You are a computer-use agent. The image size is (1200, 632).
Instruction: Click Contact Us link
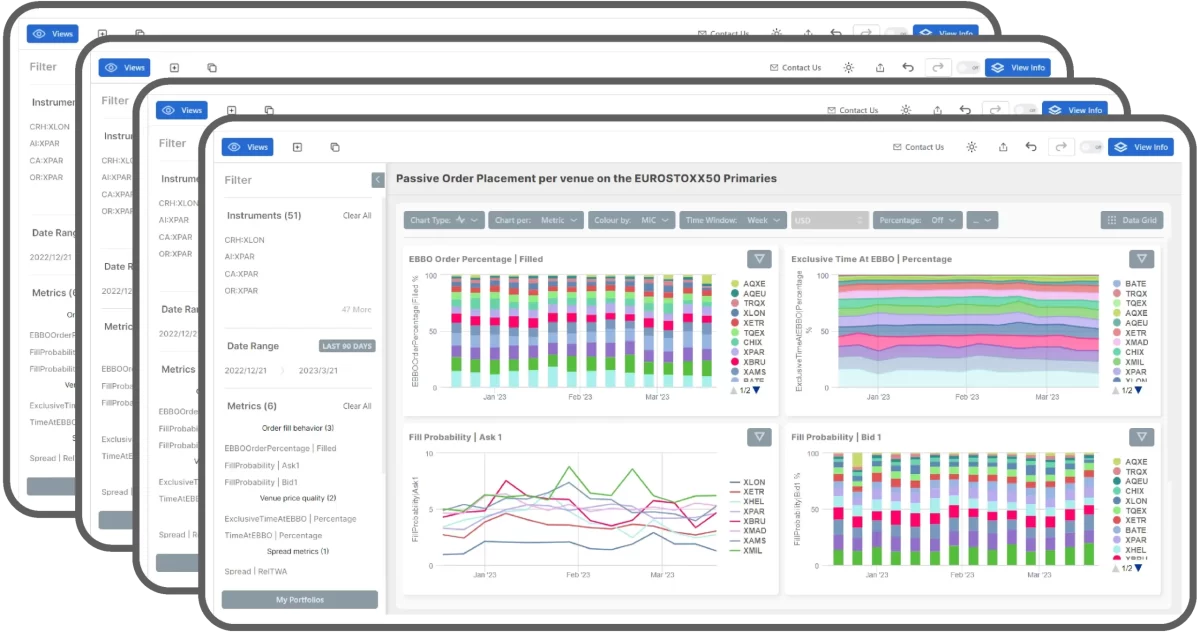point(918,147)
